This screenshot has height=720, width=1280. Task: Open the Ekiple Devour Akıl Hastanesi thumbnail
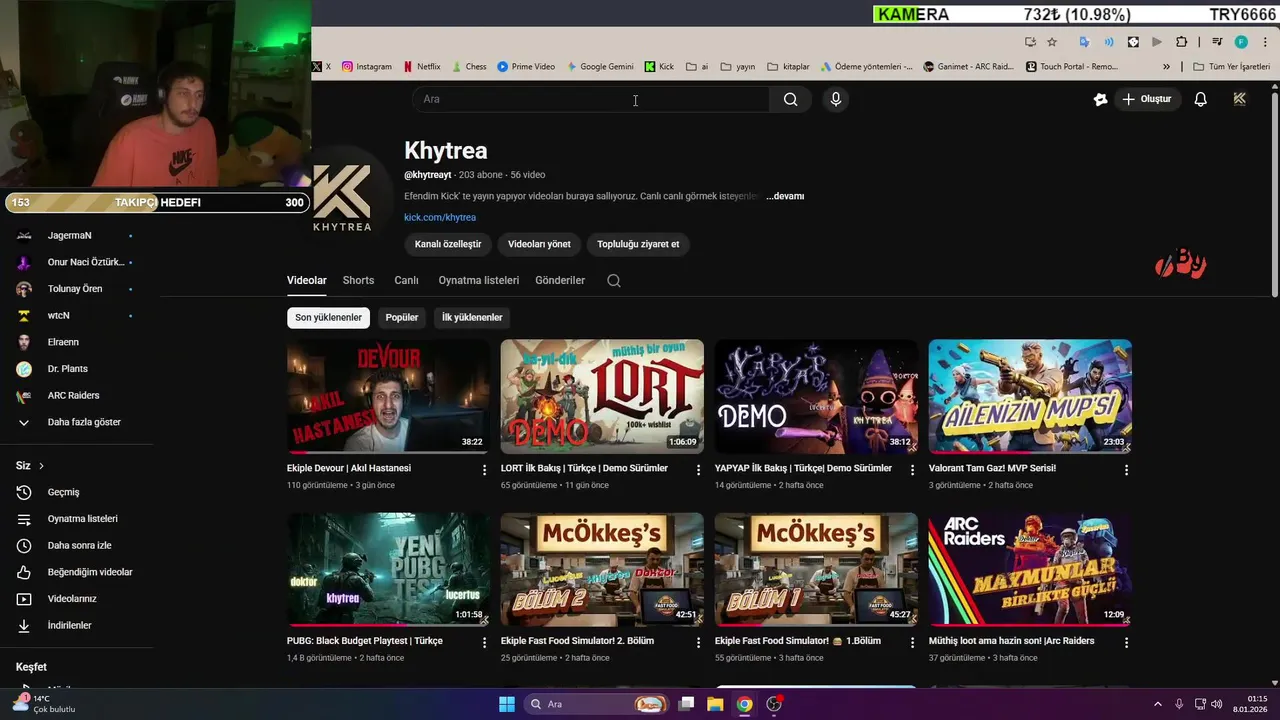pos(388,396)
